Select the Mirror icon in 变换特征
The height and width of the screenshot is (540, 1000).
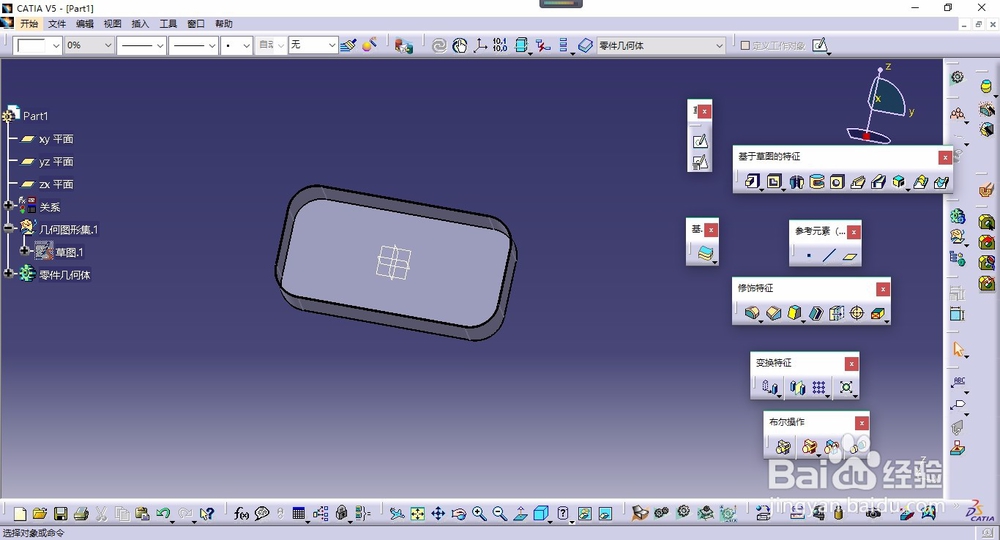797,387
